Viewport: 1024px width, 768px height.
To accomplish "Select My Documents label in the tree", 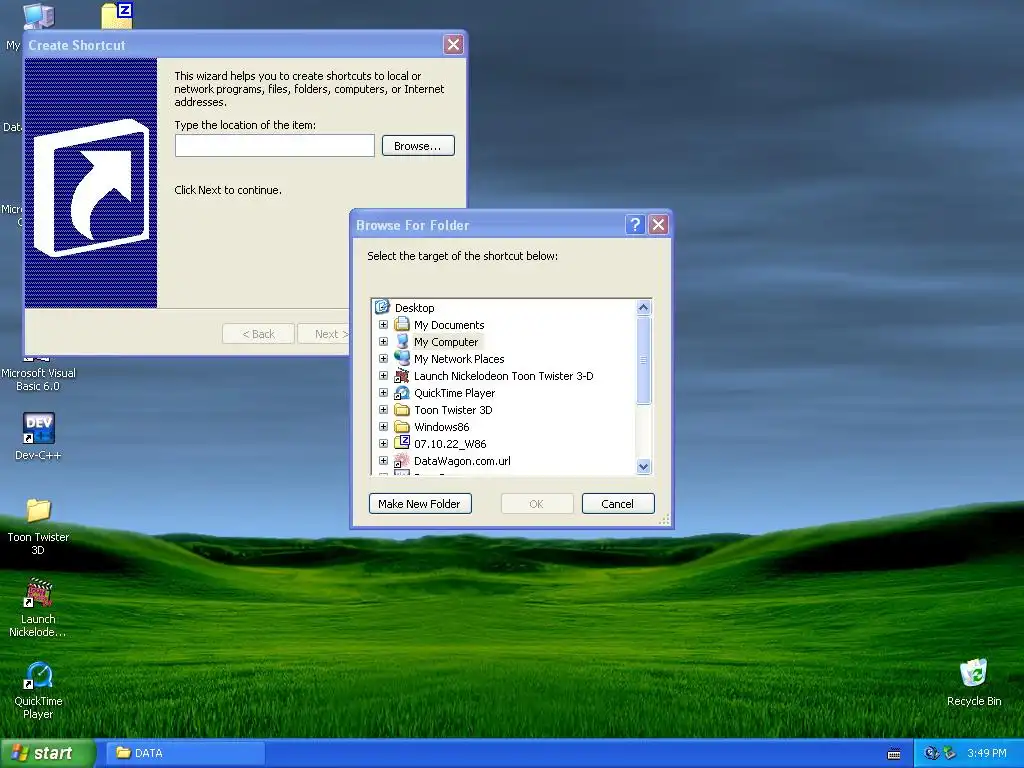I will (449, 325).
